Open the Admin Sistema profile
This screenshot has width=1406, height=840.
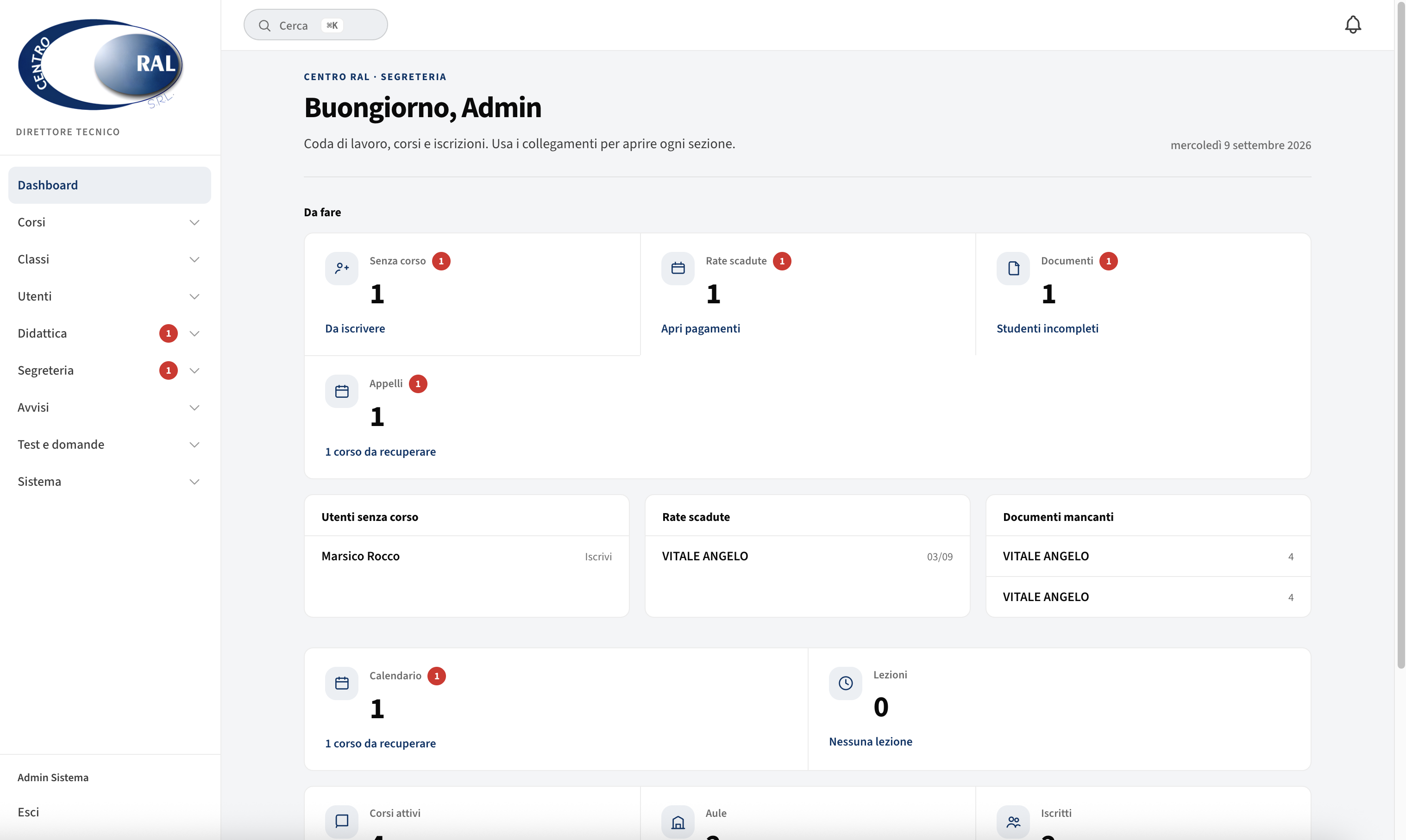pos(53,777)
